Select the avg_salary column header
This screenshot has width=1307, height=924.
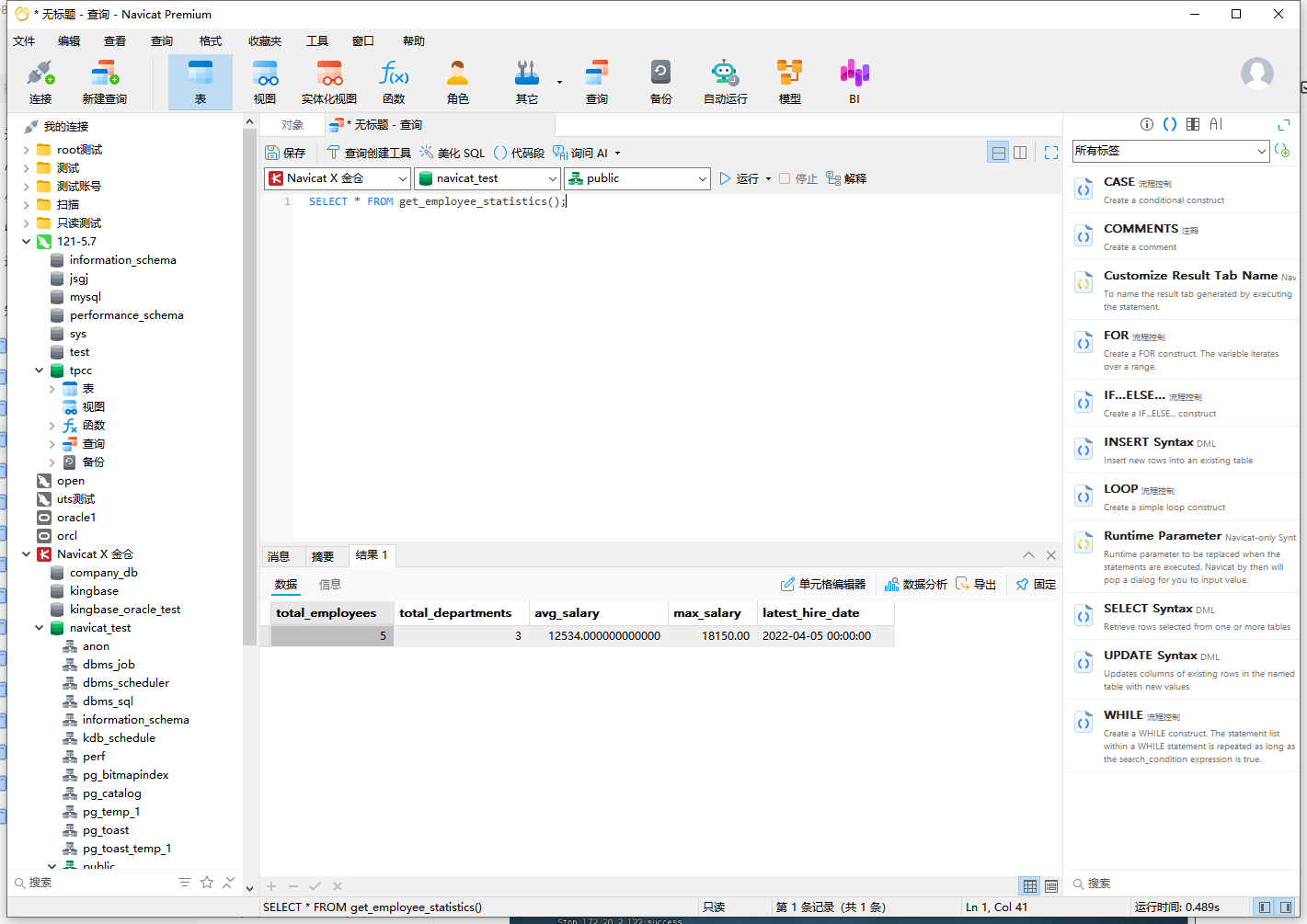coord(598,613)
